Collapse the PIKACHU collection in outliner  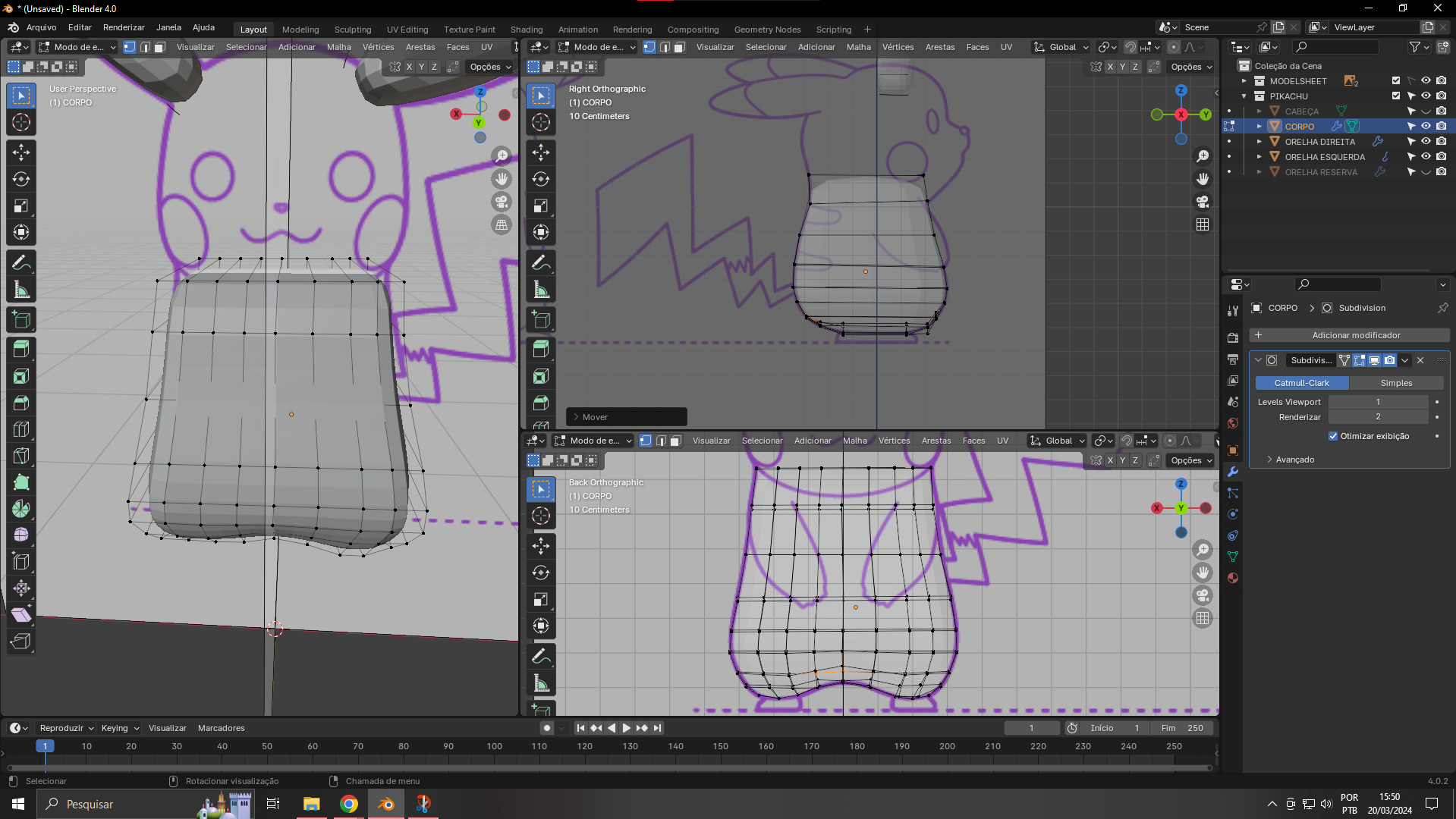[x=1244, y=96]
